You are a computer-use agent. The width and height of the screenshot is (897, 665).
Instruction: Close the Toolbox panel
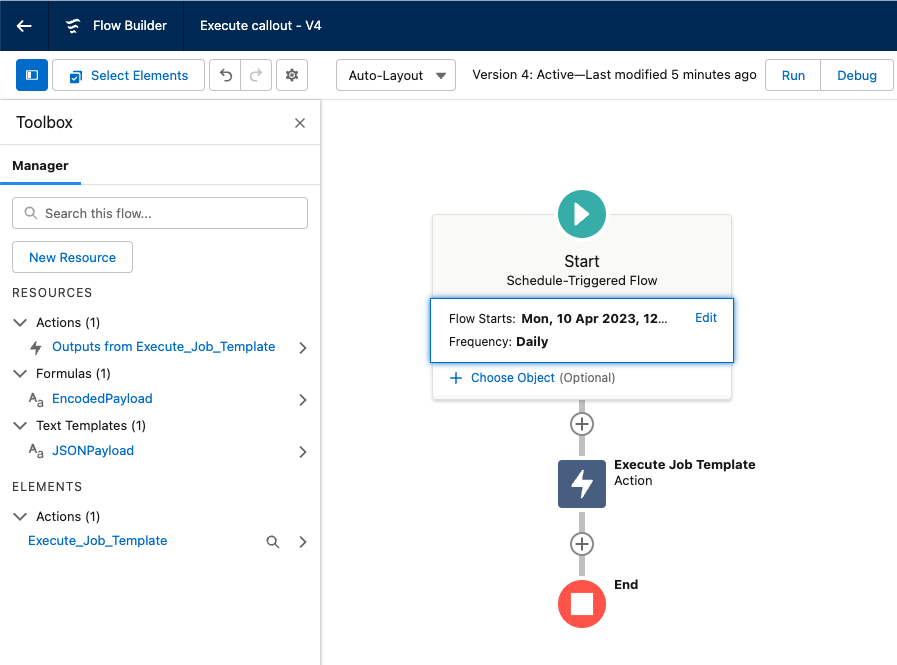pos(299,122)
